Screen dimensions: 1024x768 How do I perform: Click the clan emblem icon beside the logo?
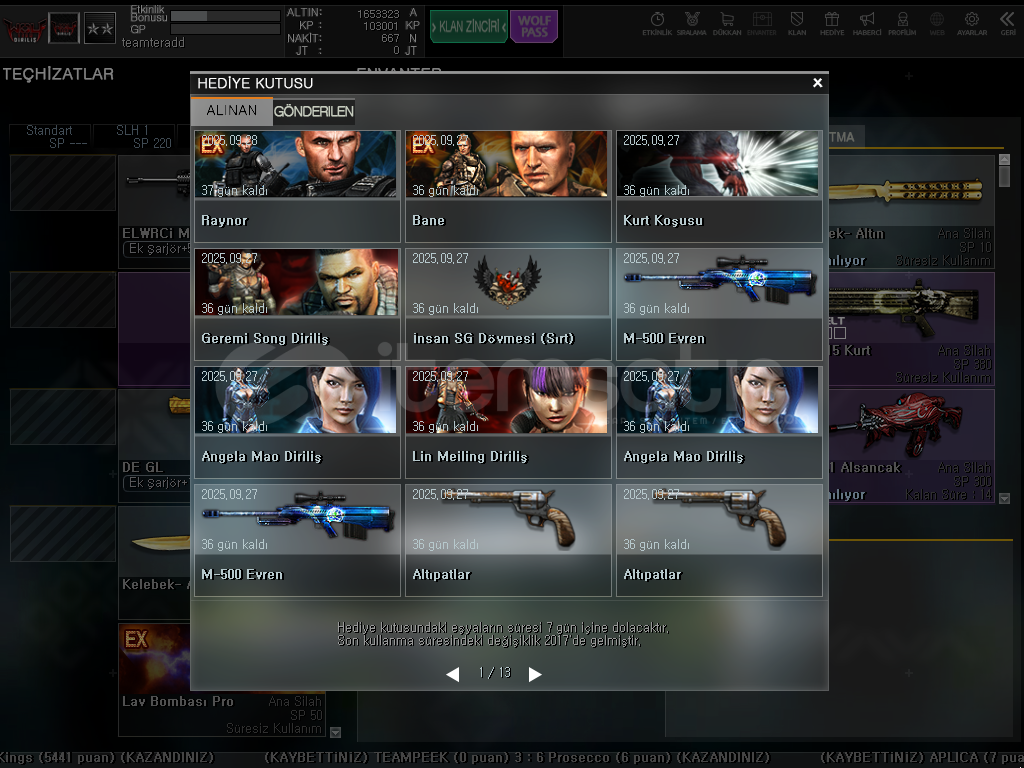[x=64, y=28]
